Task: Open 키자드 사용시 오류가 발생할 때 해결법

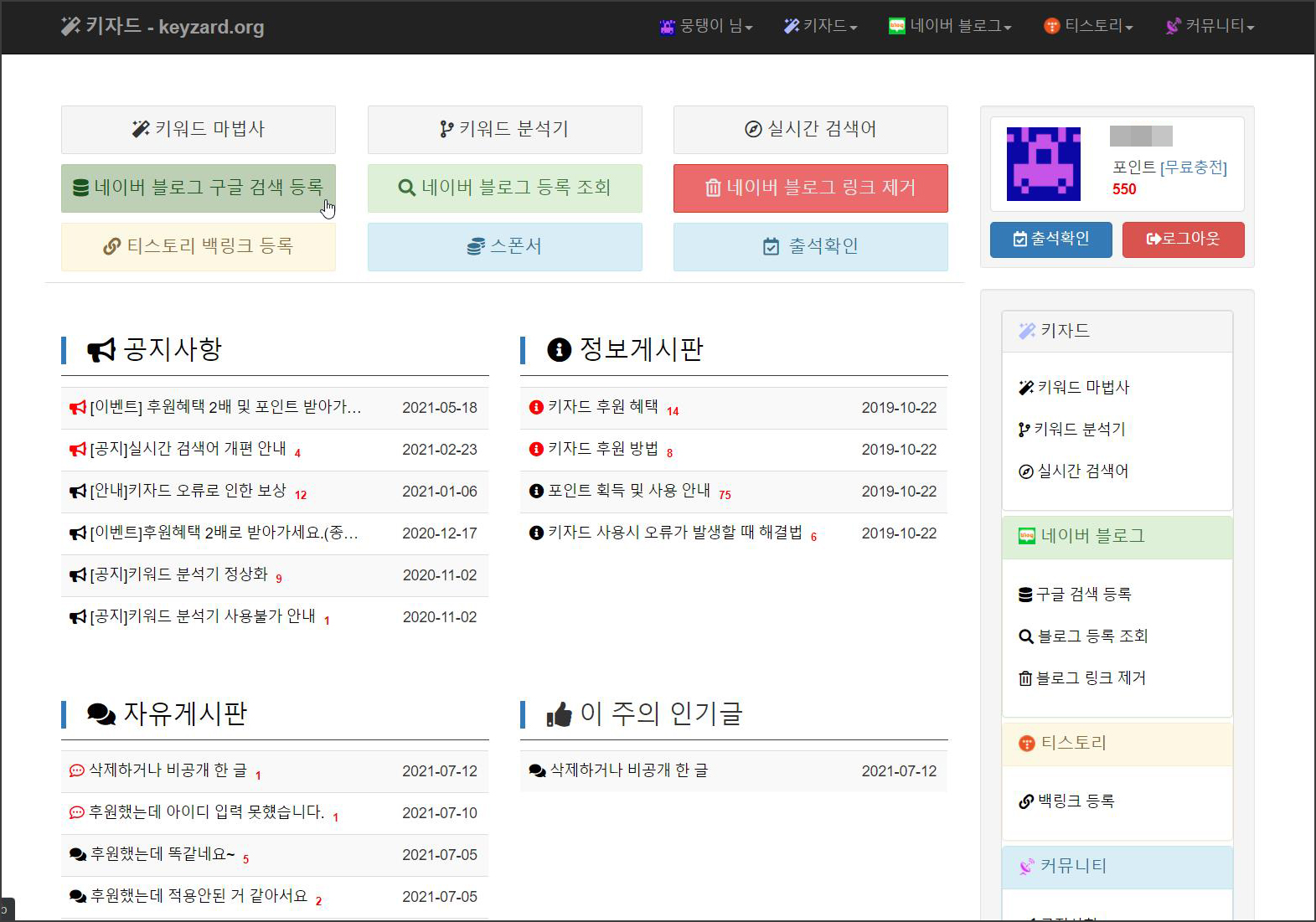Action: pyautogui.click(x=675, y=533)
